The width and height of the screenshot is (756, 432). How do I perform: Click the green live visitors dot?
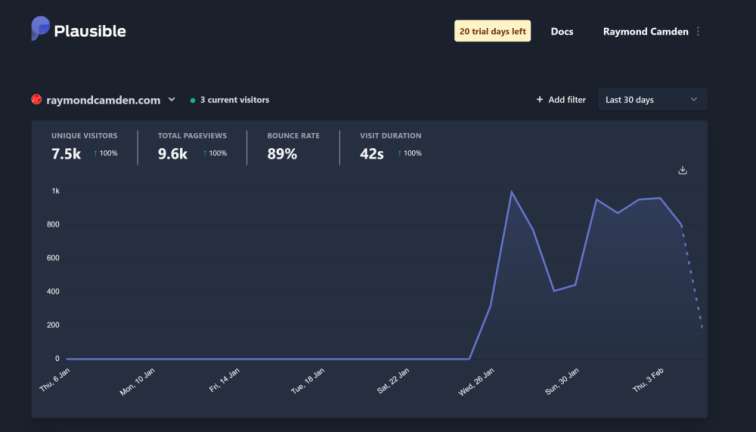(x=193, y=100)
